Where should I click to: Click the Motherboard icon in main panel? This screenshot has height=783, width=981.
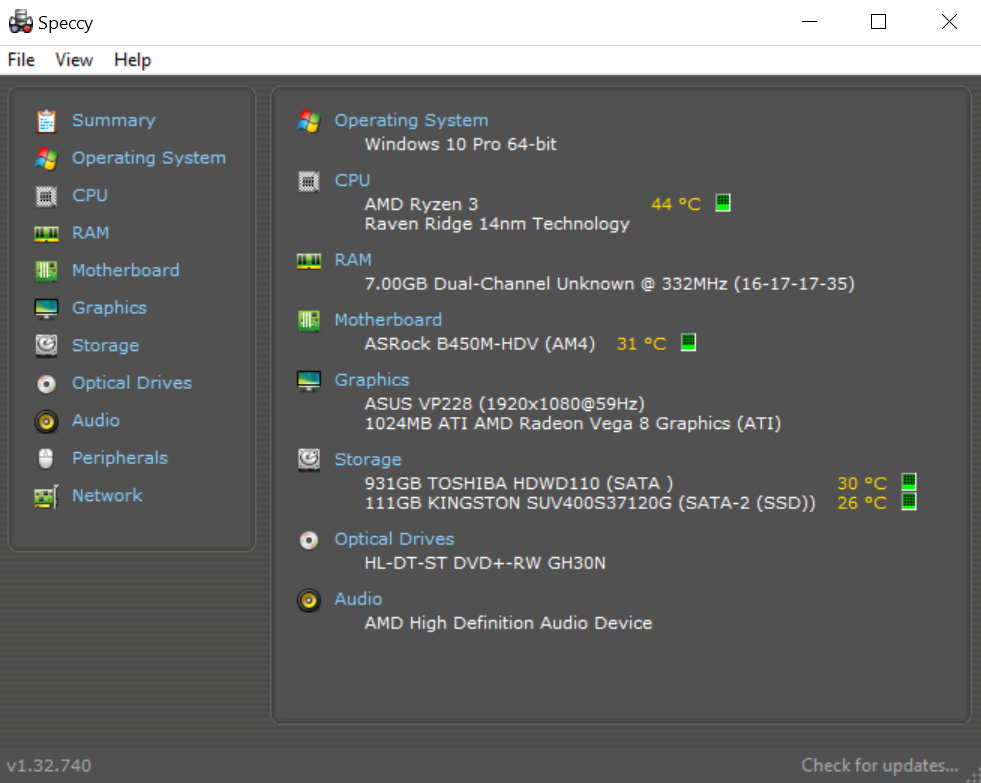[309, 321]
